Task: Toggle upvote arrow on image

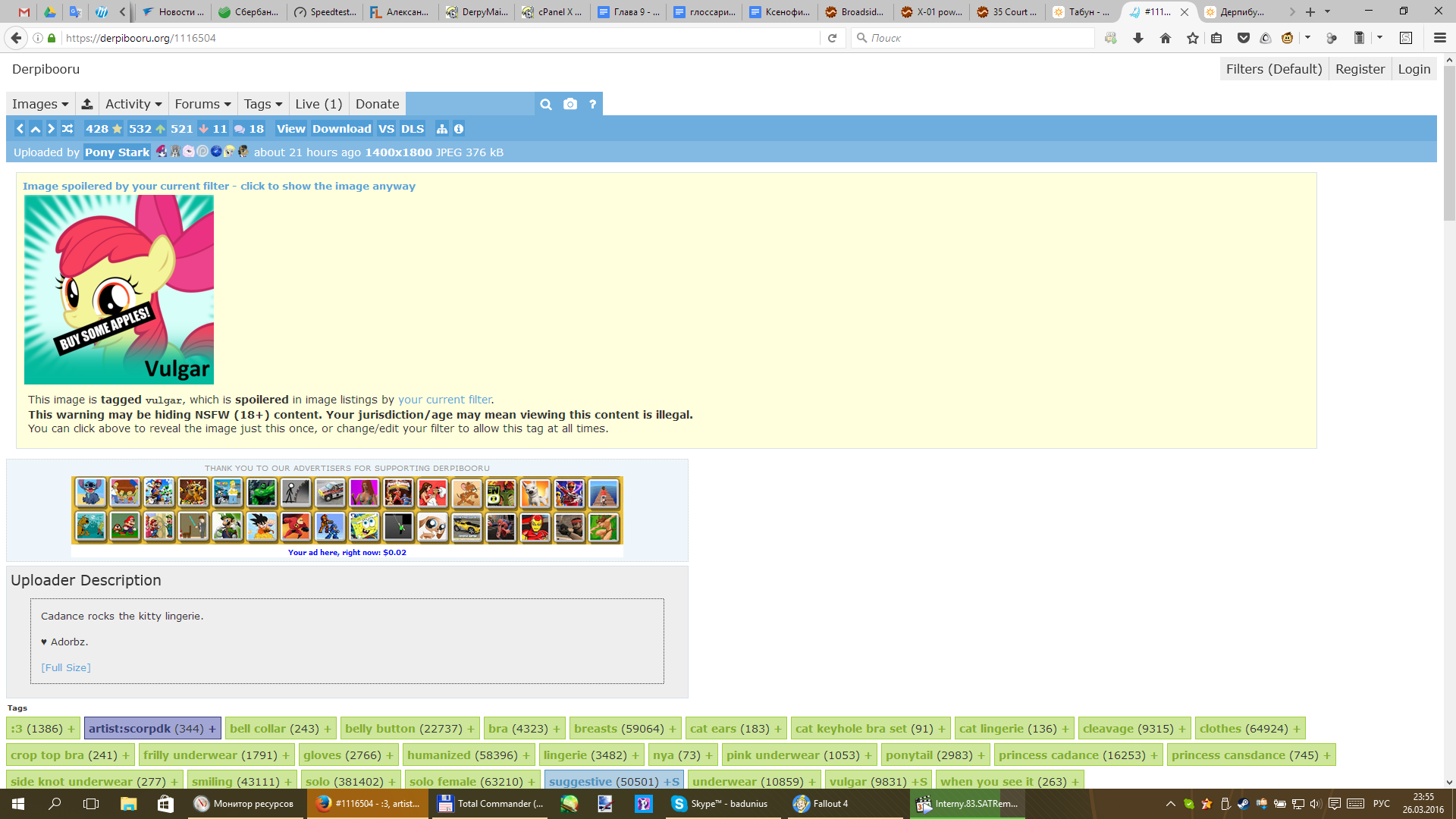Action: pos(160,129)
